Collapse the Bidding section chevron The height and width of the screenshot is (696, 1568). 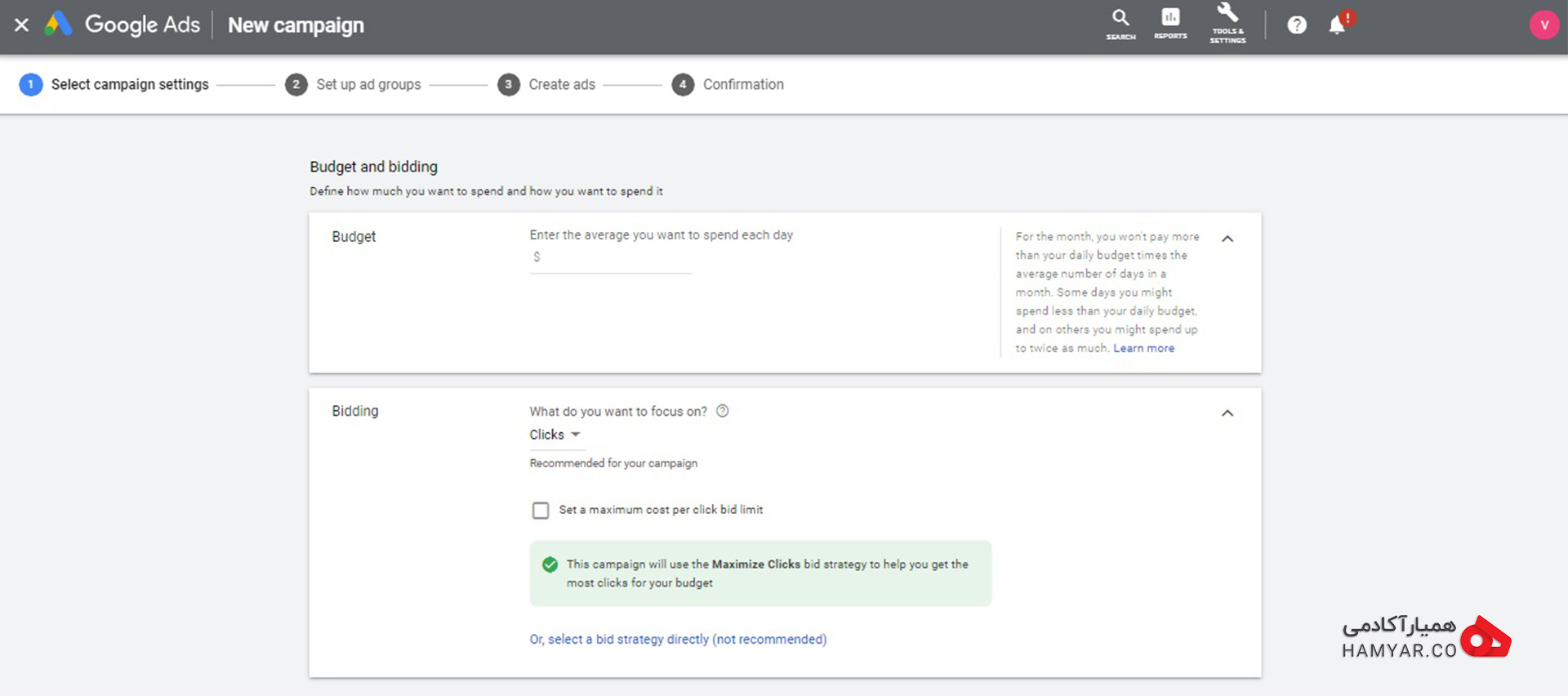(x=1227, y=413)
